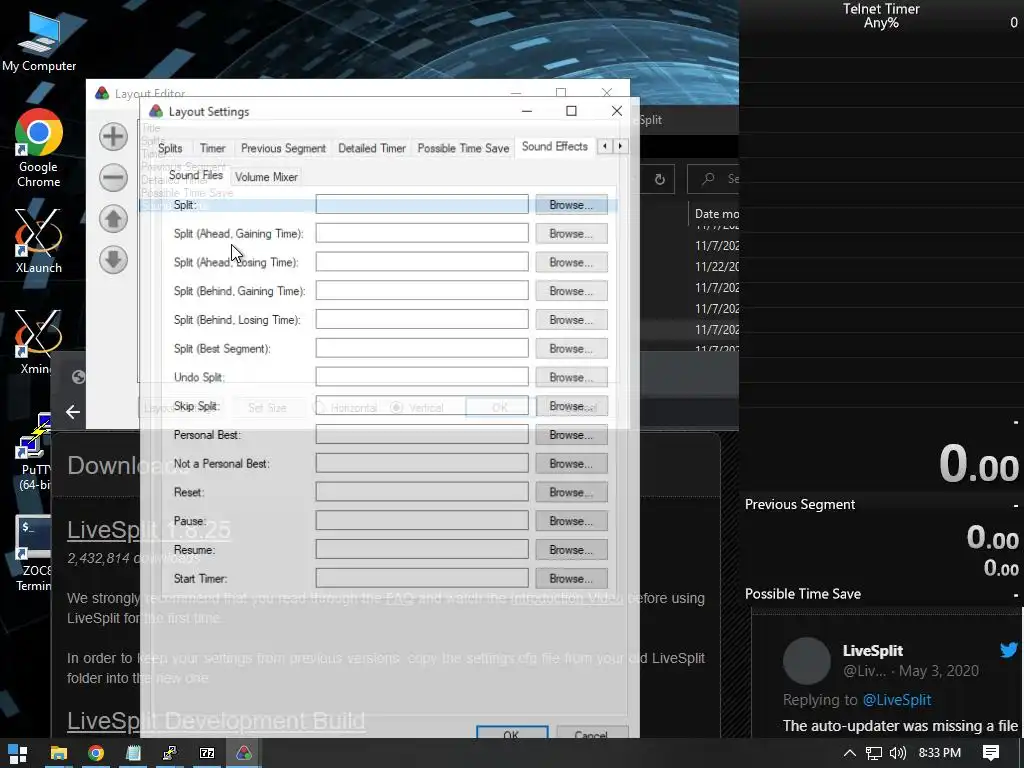Open the Previous Segment tab
Viewport: 1024px width, 768px height.
(283, 148)
